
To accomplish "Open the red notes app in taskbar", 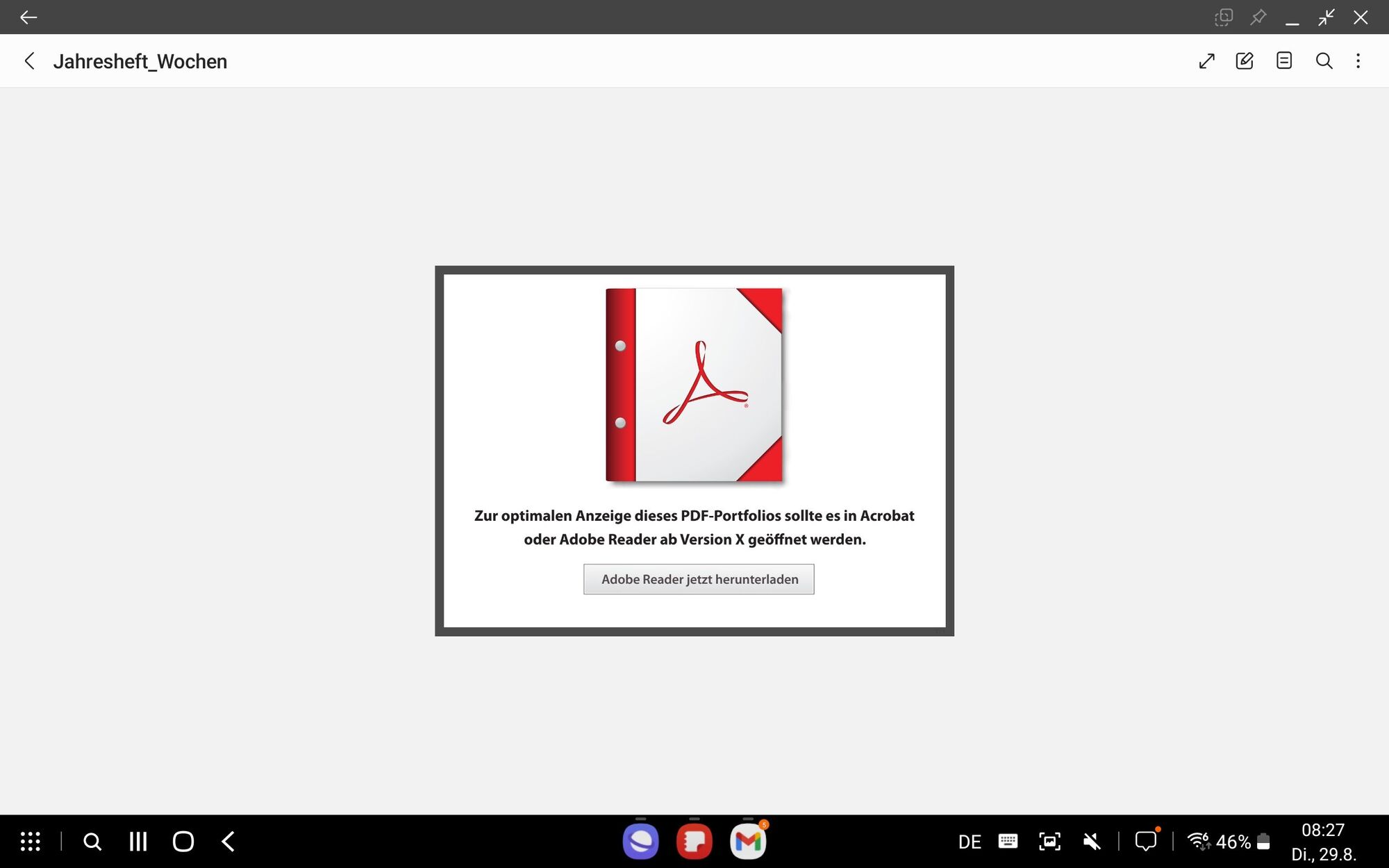I will pos(694,842).
